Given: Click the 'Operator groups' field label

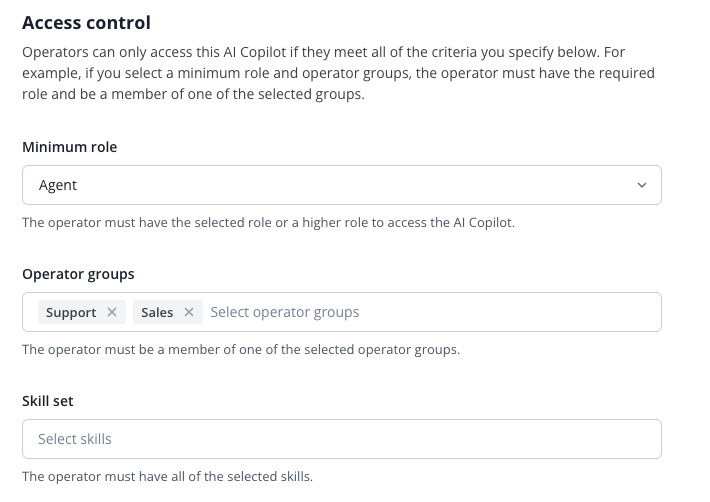Looking at the screenshot, I should tap(78, 274).
